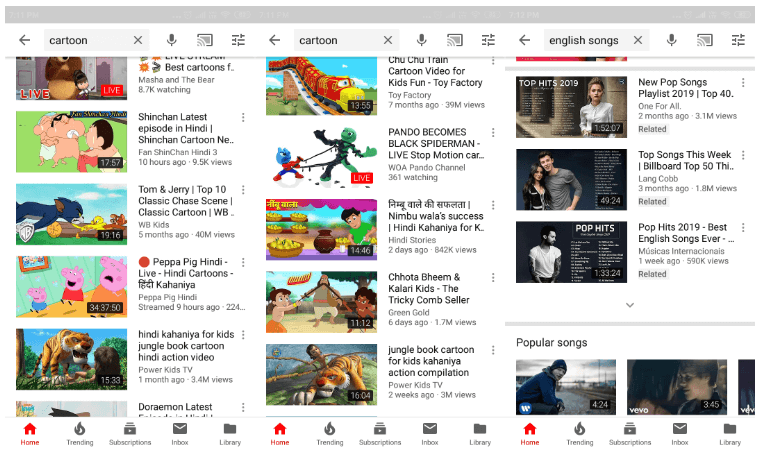This screenshot has height=461, width=764.
Task: Open Subscriptions in the middle cartoon screen
Action: pos(380,434)
